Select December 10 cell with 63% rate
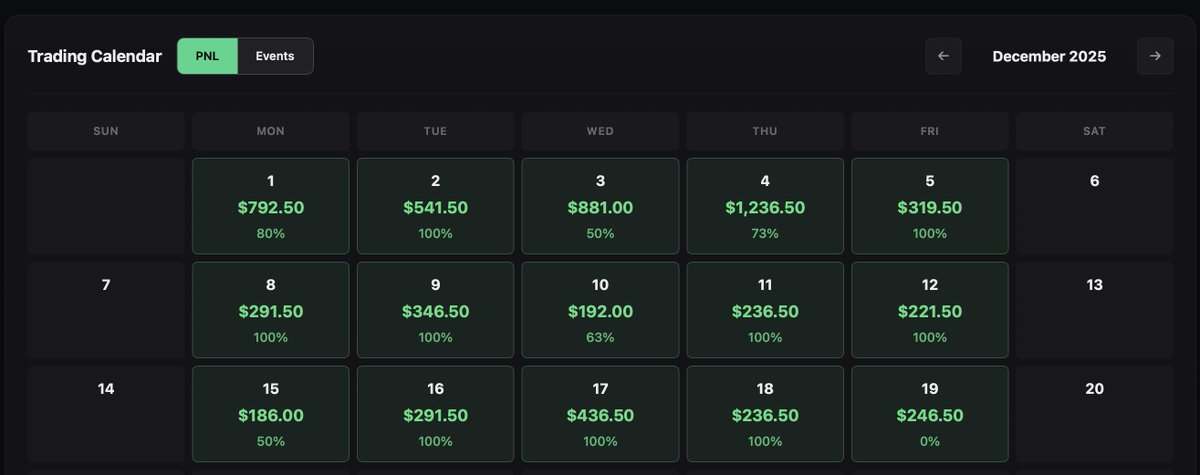This screenshot has width=1200, height=475. 600,310
